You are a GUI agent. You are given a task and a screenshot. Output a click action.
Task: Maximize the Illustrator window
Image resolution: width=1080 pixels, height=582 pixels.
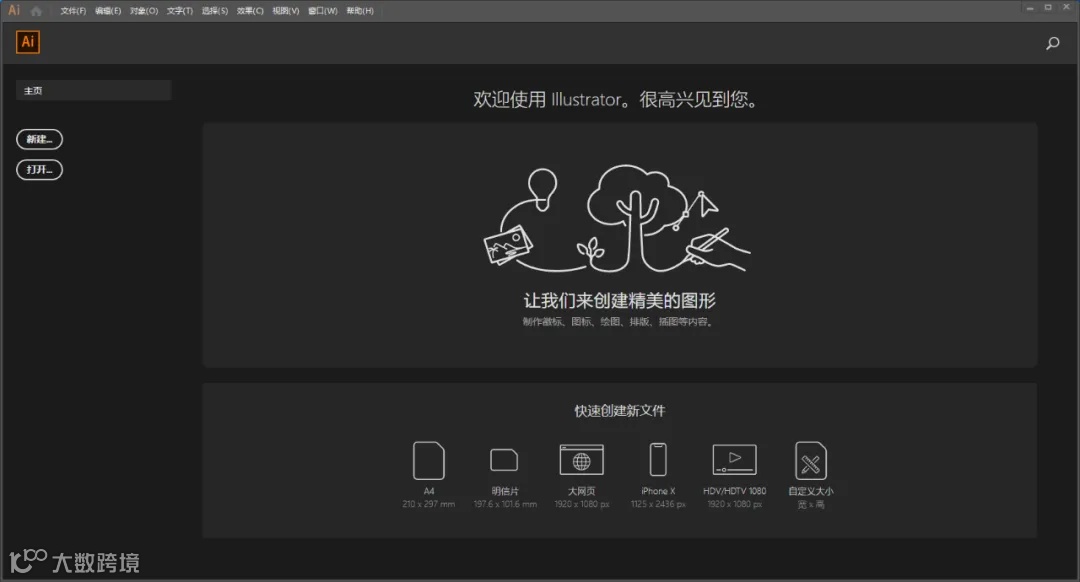coord(1048,8)
